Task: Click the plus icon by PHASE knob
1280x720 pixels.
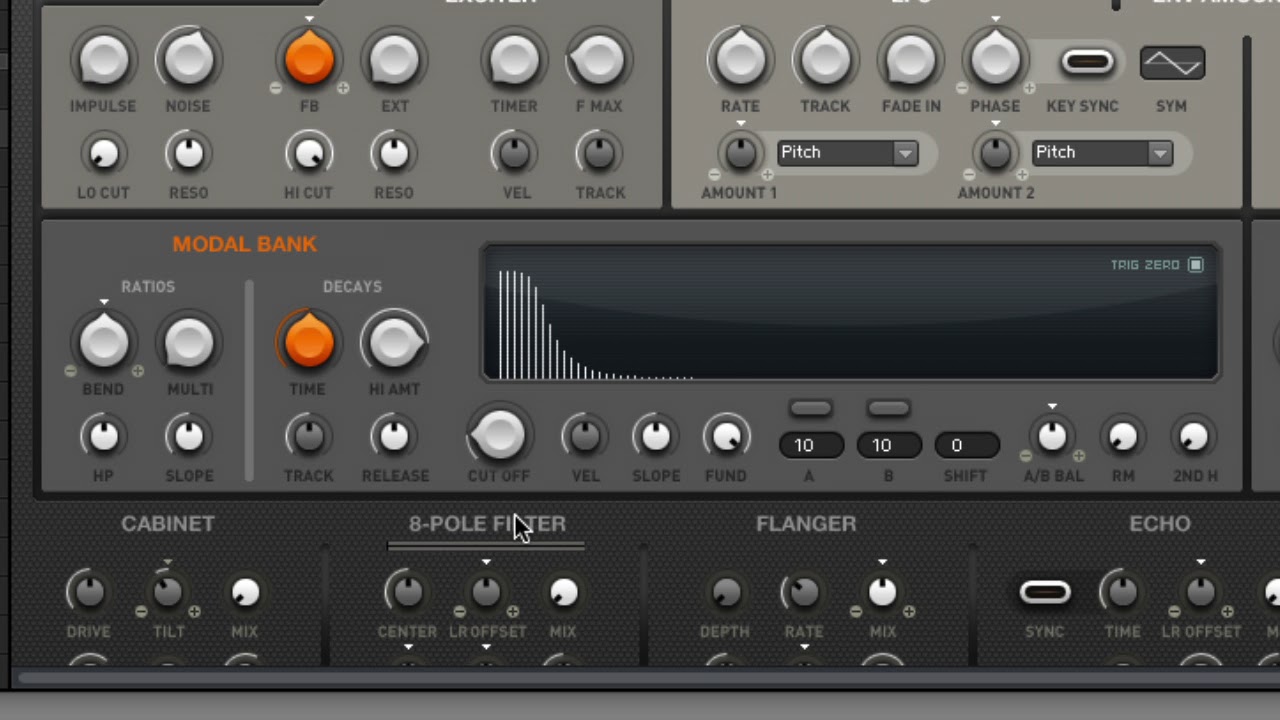Action: pos(1029,88)
